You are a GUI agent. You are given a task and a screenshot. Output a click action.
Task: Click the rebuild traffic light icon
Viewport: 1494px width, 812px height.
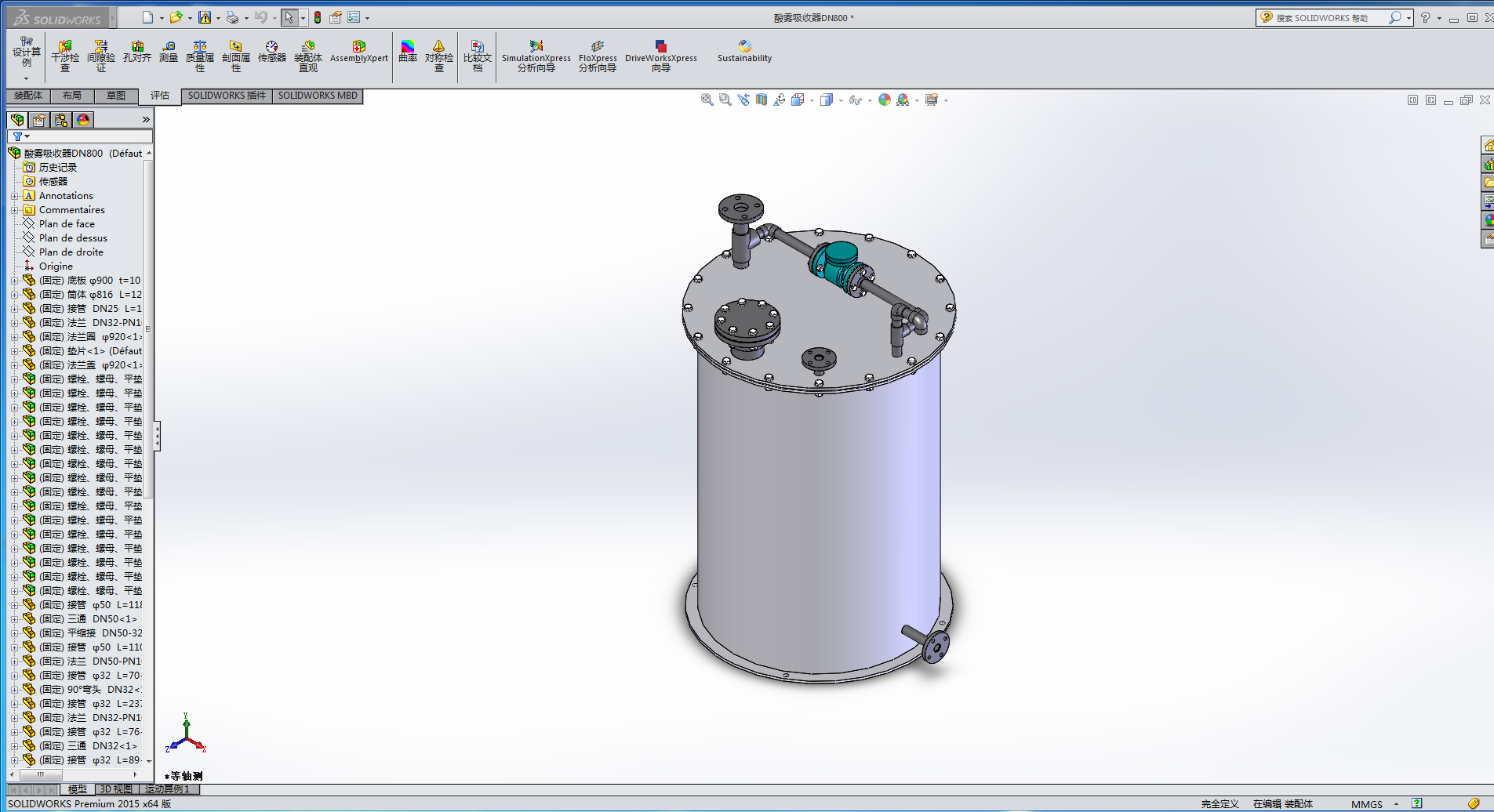[318, 17]
